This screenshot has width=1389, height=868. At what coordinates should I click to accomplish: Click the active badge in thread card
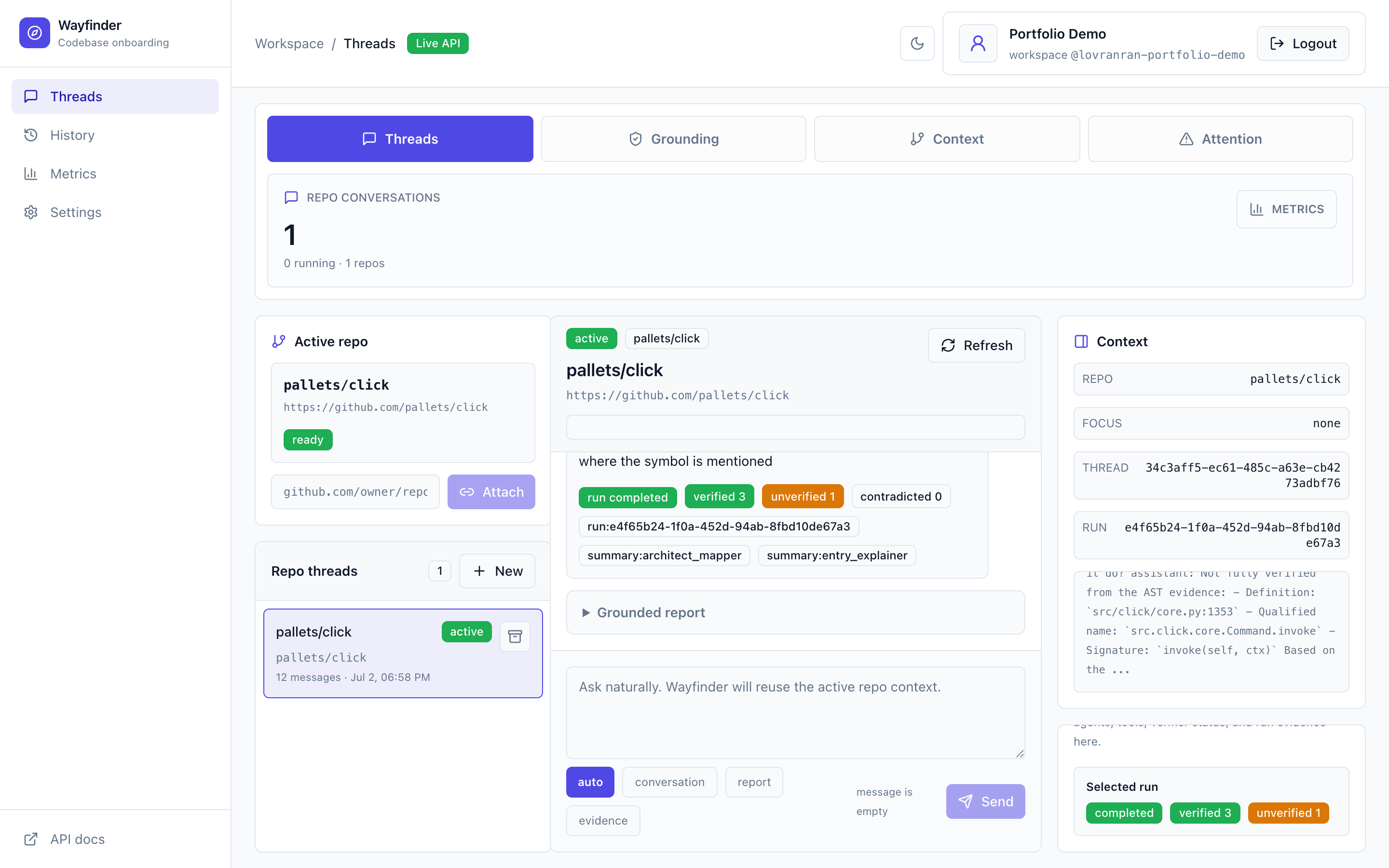pyautogui.click(x=466, y=632)
